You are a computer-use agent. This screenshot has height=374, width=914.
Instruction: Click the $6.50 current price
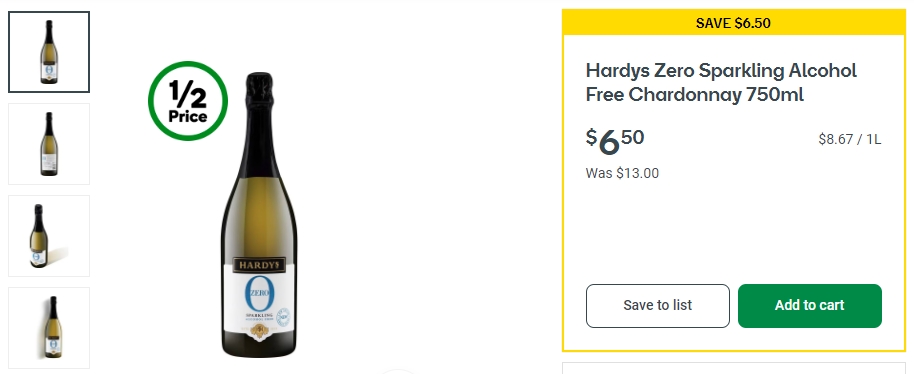click(x=615, y=142)
